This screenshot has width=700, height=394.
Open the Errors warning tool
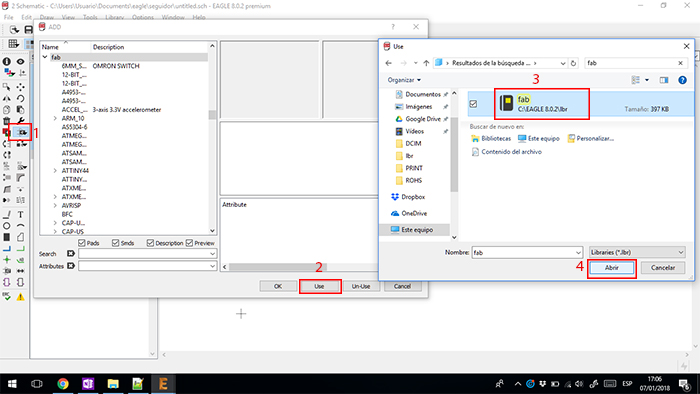click(x=21, y=297)
